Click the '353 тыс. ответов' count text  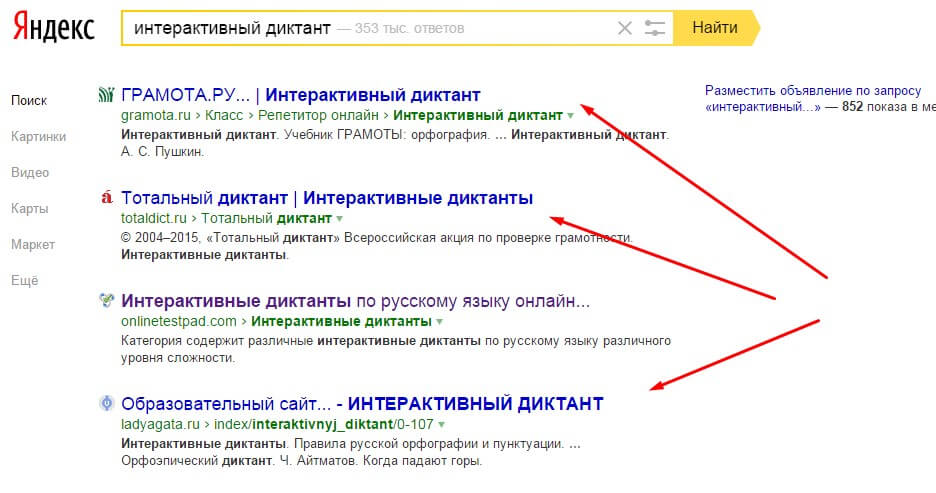click(410, 28)
